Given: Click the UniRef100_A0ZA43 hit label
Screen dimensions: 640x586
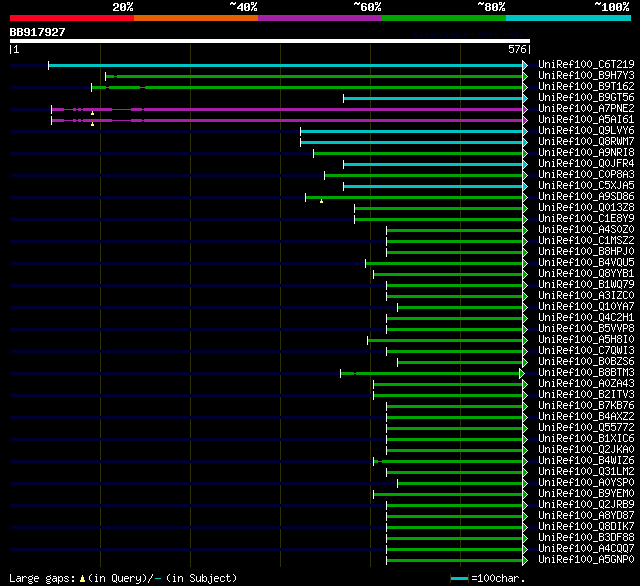Looking at the screenshot, I should 586,384.
